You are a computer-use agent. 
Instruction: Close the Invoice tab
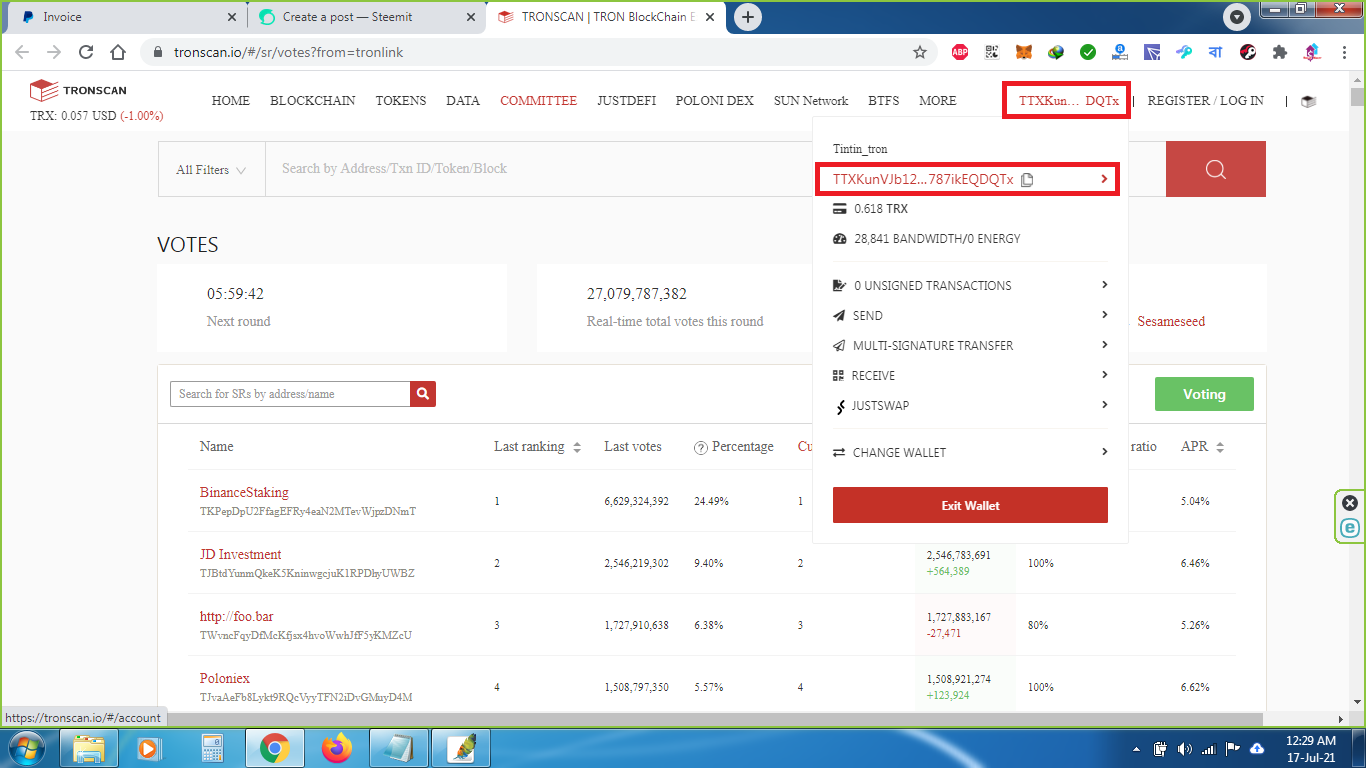coord(232,17)
